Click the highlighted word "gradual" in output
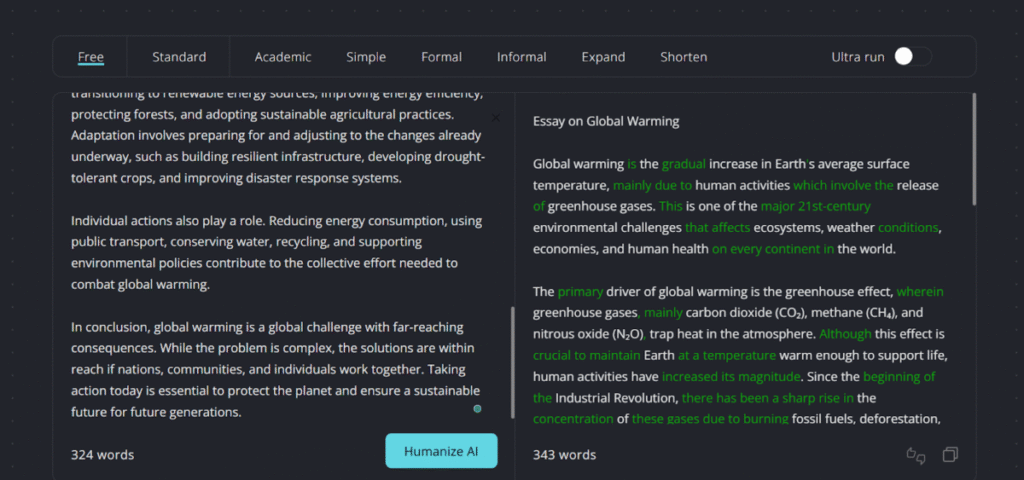This screenshot has height=480, width=1024. click(684, 164)
